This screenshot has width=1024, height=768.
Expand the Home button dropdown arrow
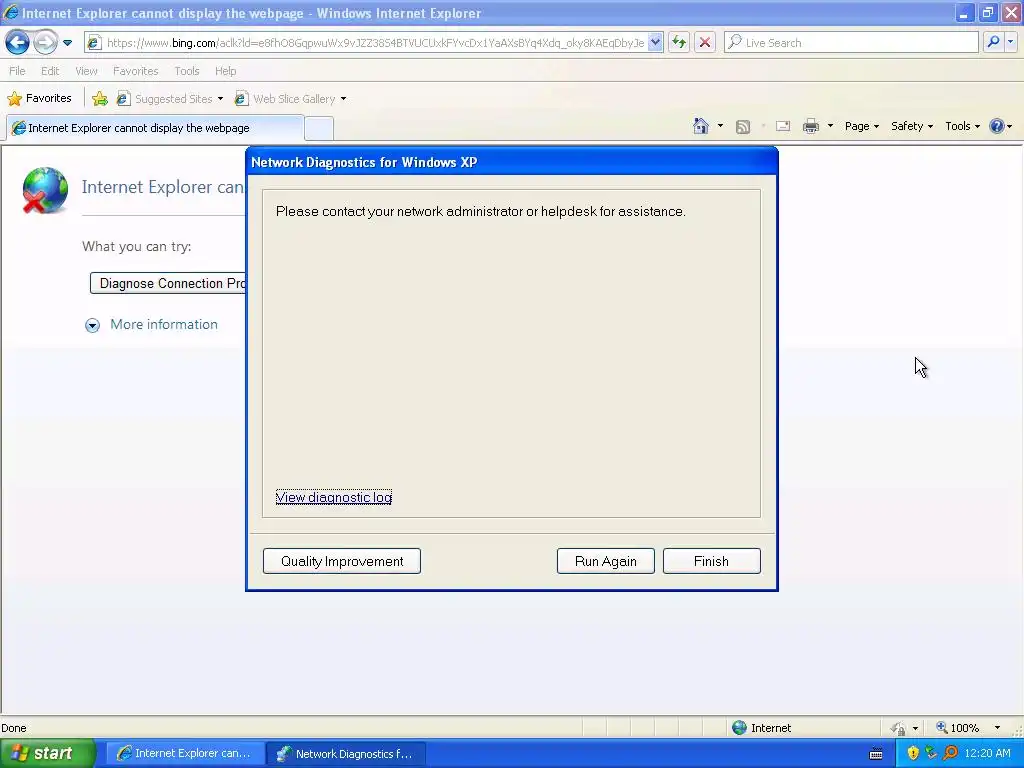[x=720, y=126]
